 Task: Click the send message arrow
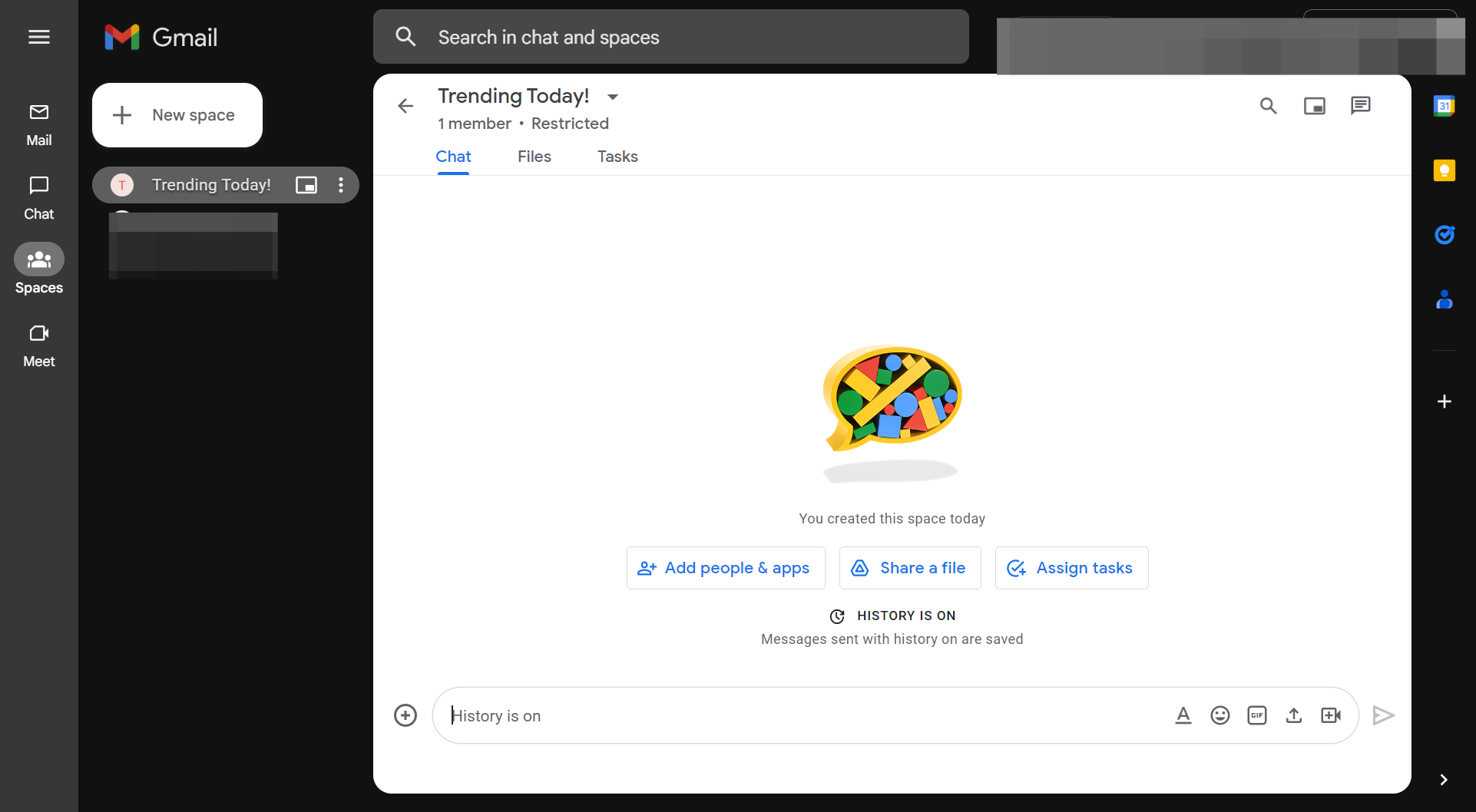pyautogui.click(x=1384, y=715)
